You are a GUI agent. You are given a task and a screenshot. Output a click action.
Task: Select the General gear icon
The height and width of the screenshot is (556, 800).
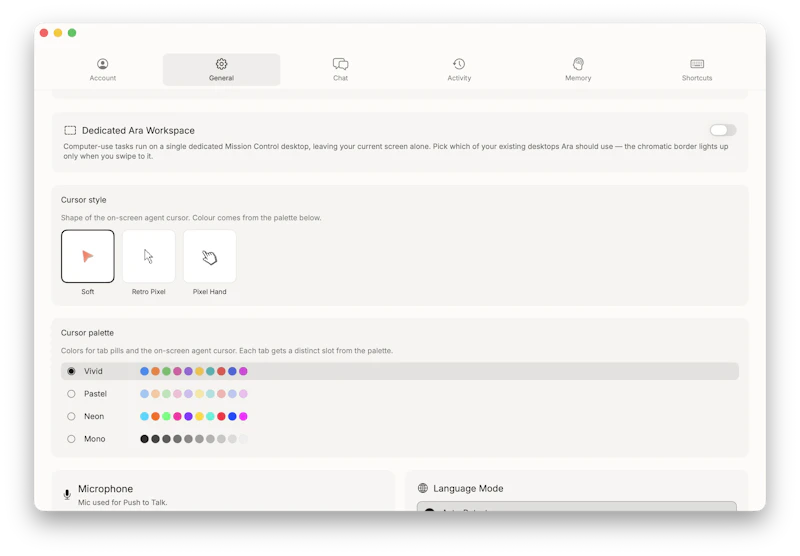tap(221, 64)
